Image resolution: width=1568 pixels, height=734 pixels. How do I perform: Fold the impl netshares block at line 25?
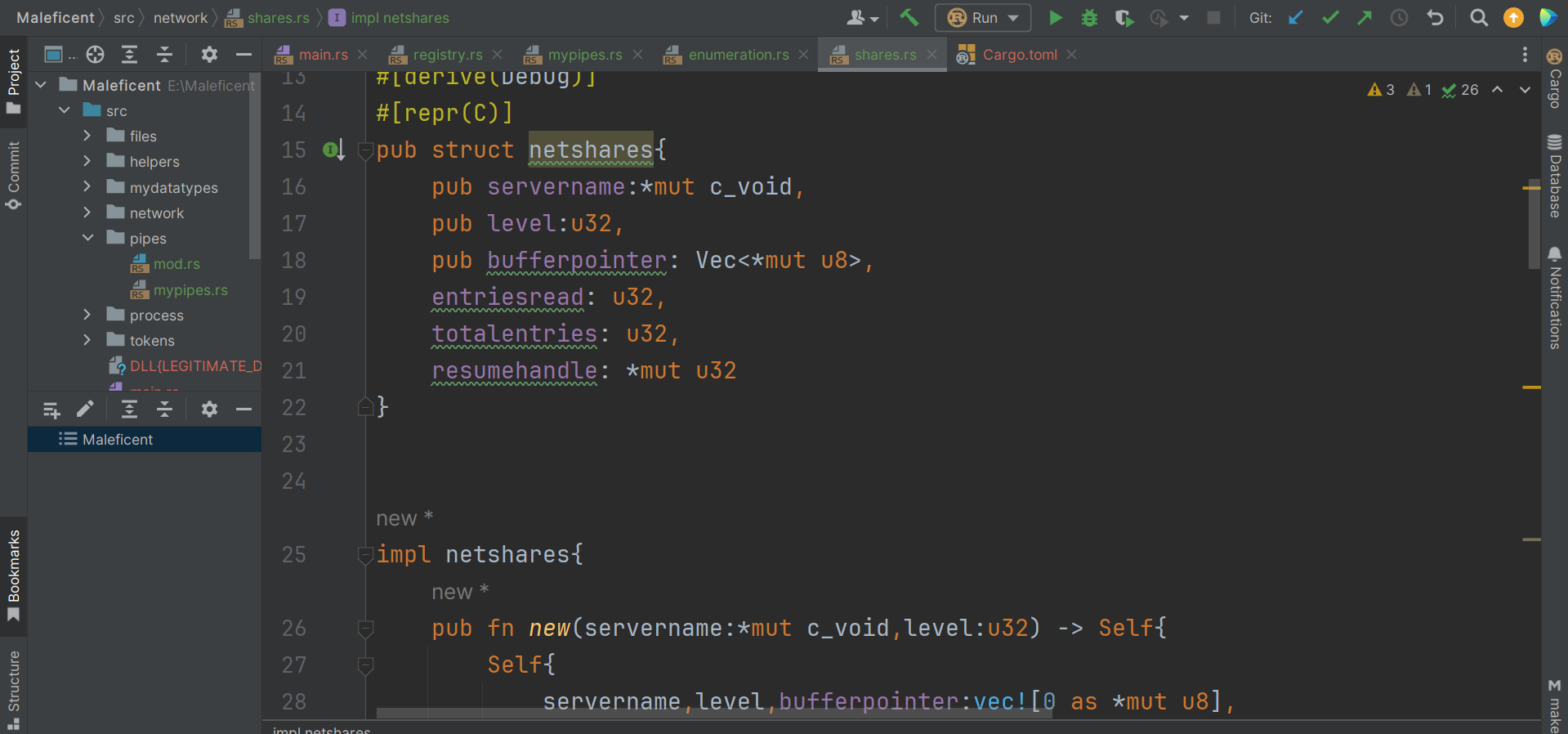point(365,555)
